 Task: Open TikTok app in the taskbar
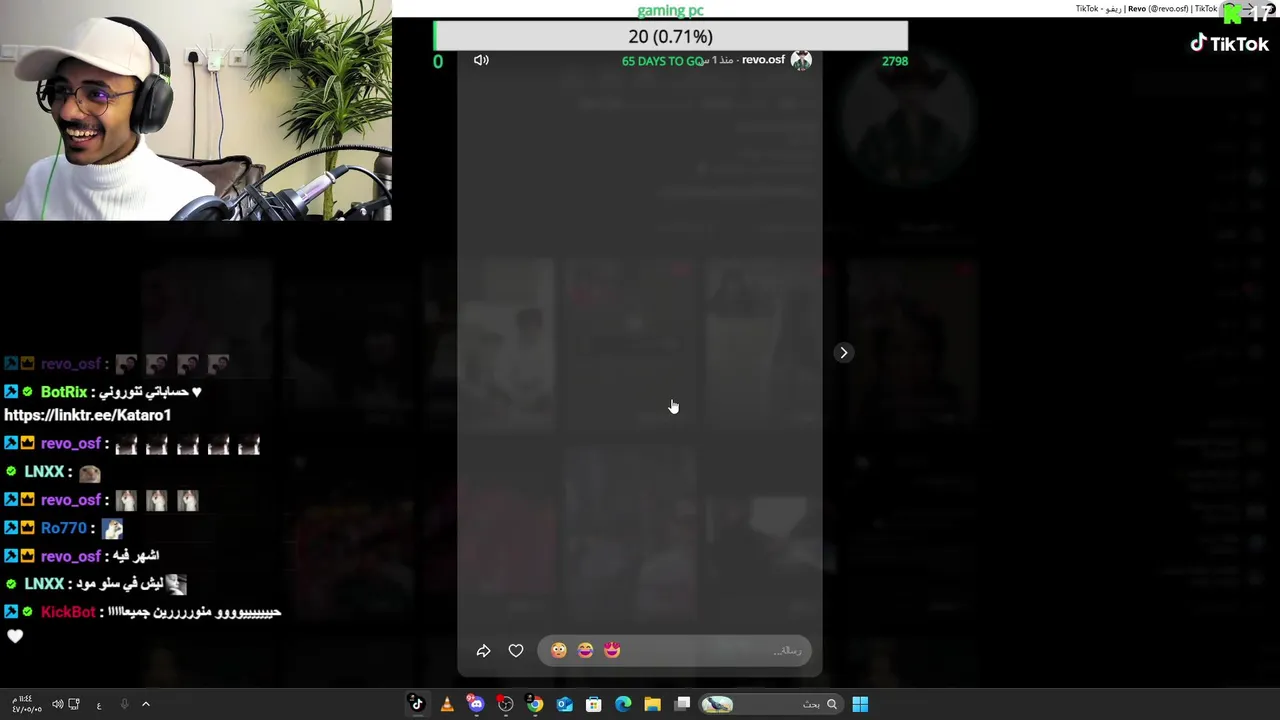click(x=417, y=704)
